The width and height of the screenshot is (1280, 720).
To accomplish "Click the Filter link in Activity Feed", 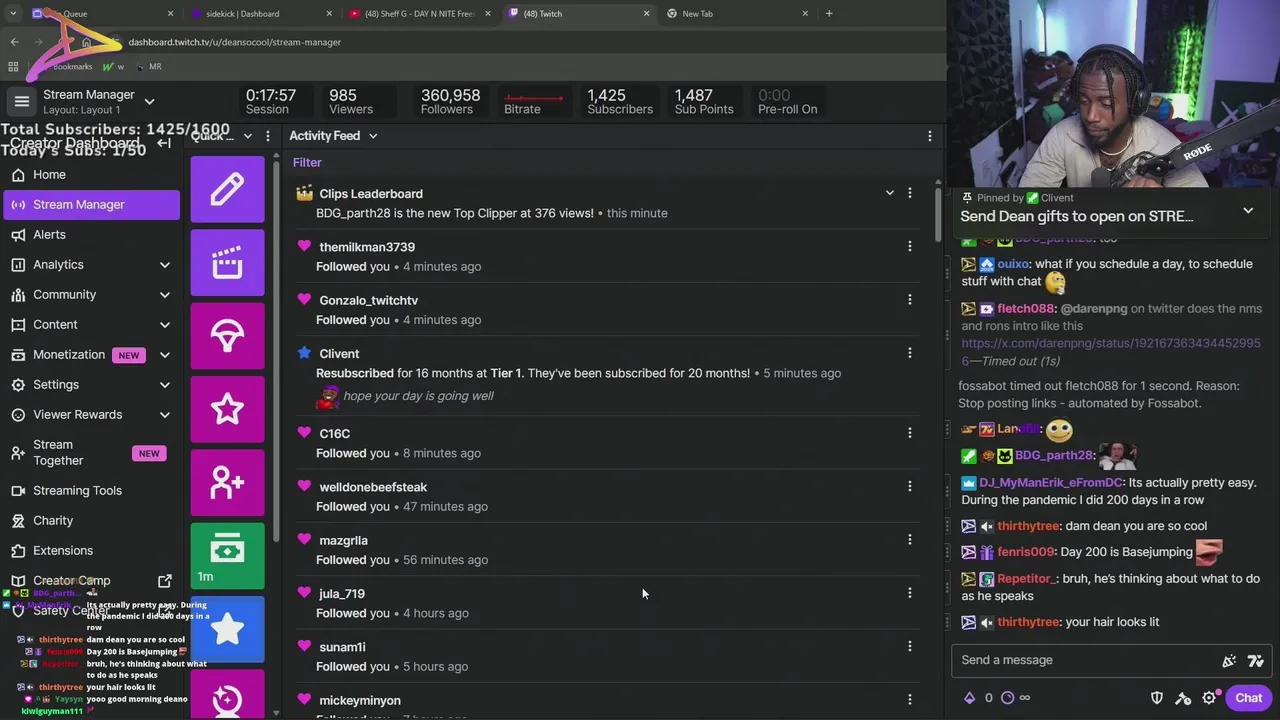I will (x=307, y=162).
